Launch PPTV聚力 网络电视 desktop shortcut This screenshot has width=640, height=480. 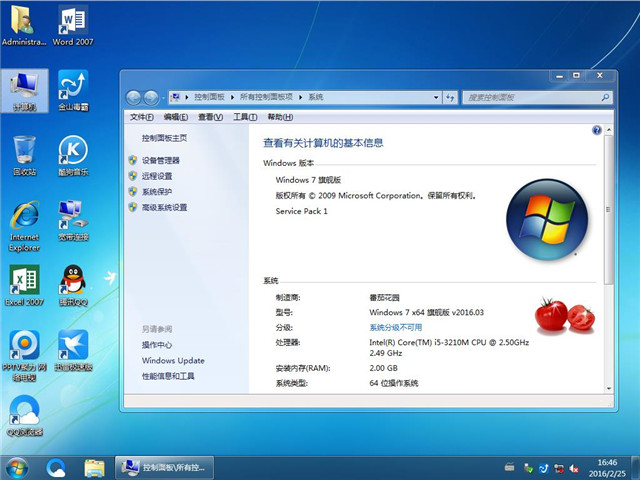(x=24, y=356)
